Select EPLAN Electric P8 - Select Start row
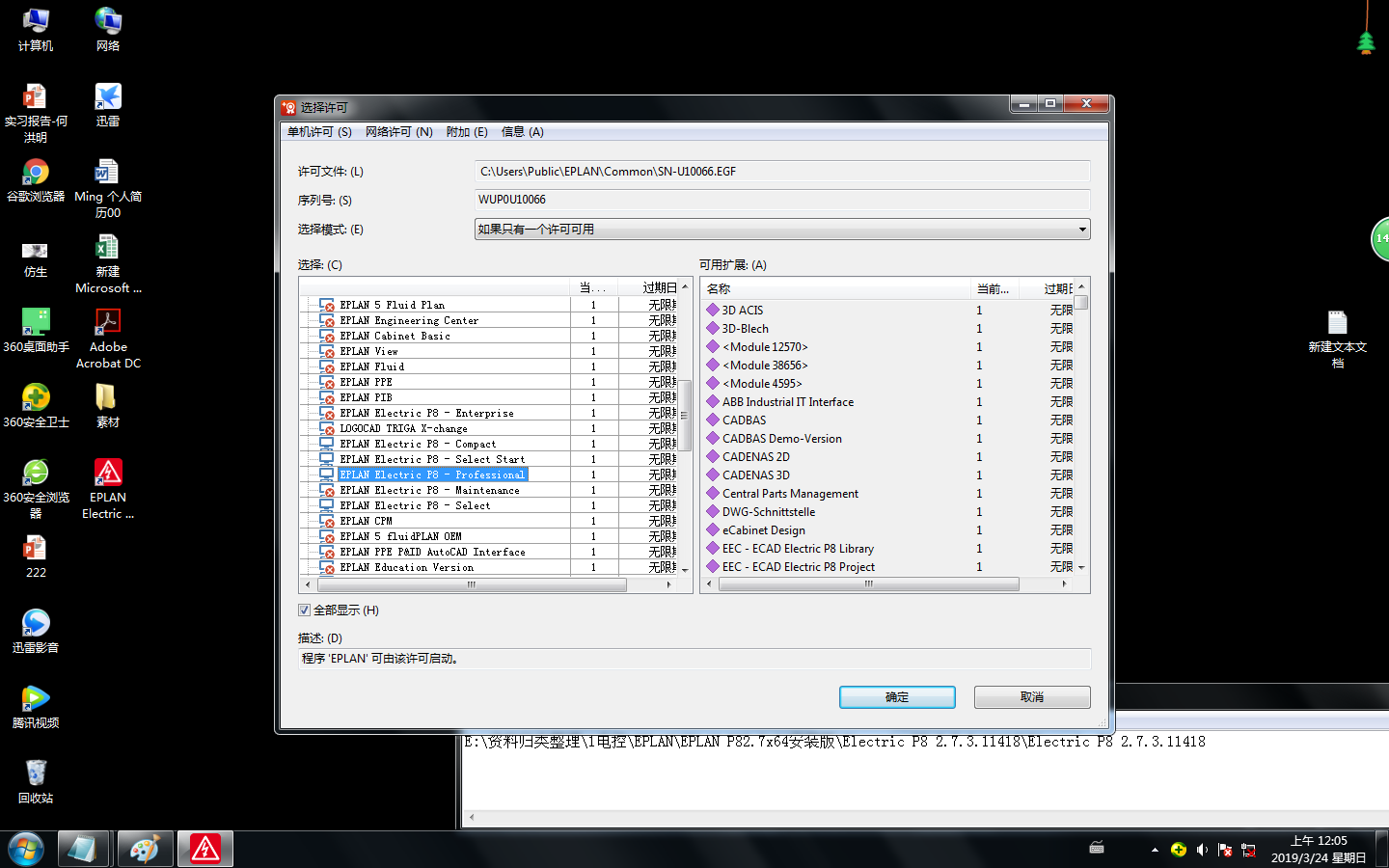 (x=432, y=459)
